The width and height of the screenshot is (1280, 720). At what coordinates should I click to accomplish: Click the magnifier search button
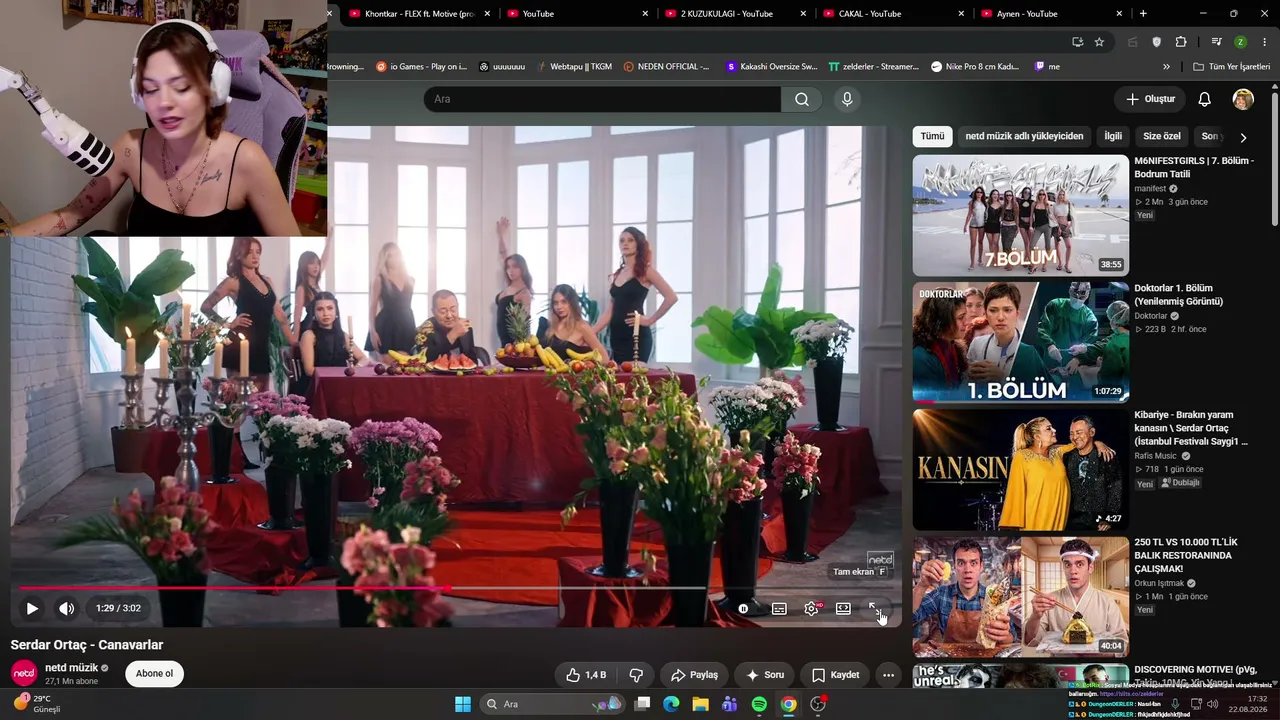click(802, 99)
